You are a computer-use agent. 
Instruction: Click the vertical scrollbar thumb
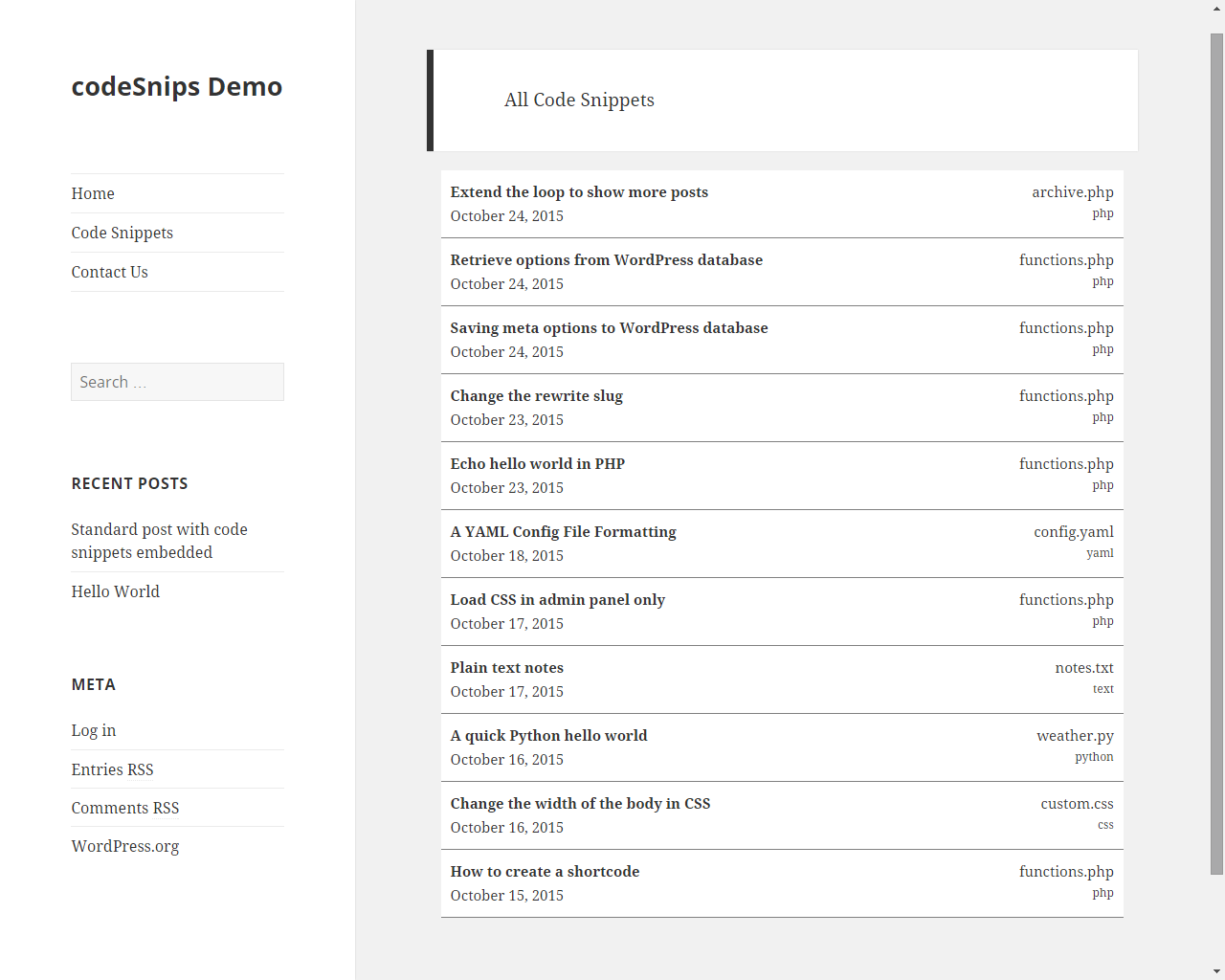click(x=1216, y=455)
